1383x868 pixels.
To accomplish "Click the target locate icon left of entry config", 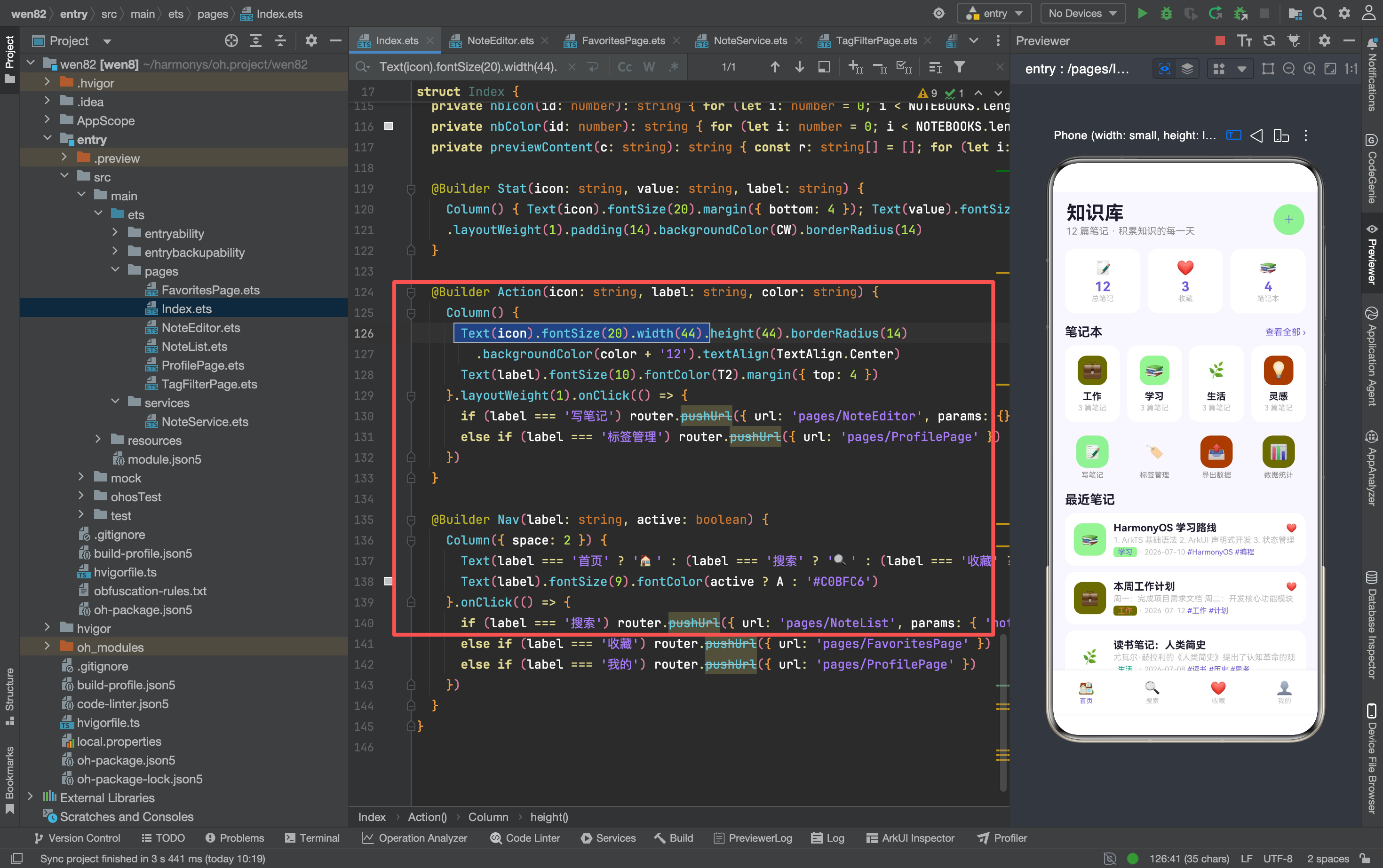I will 939,13.
